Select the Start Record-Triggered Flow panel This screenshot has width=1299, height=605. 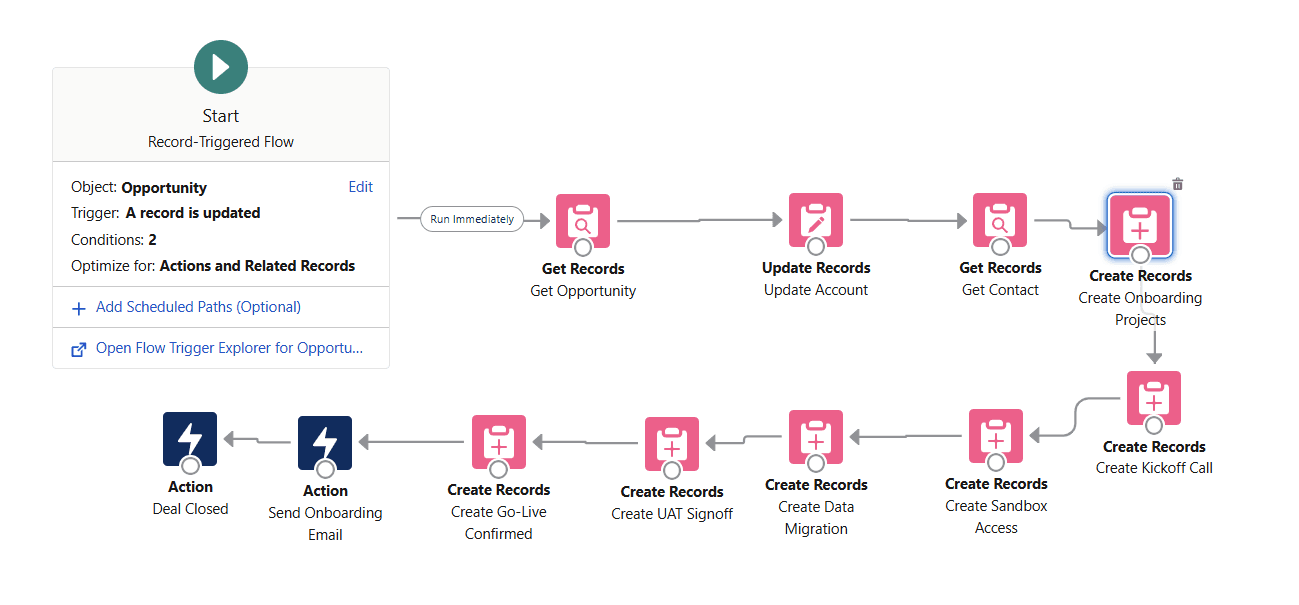tap(220, 115)
